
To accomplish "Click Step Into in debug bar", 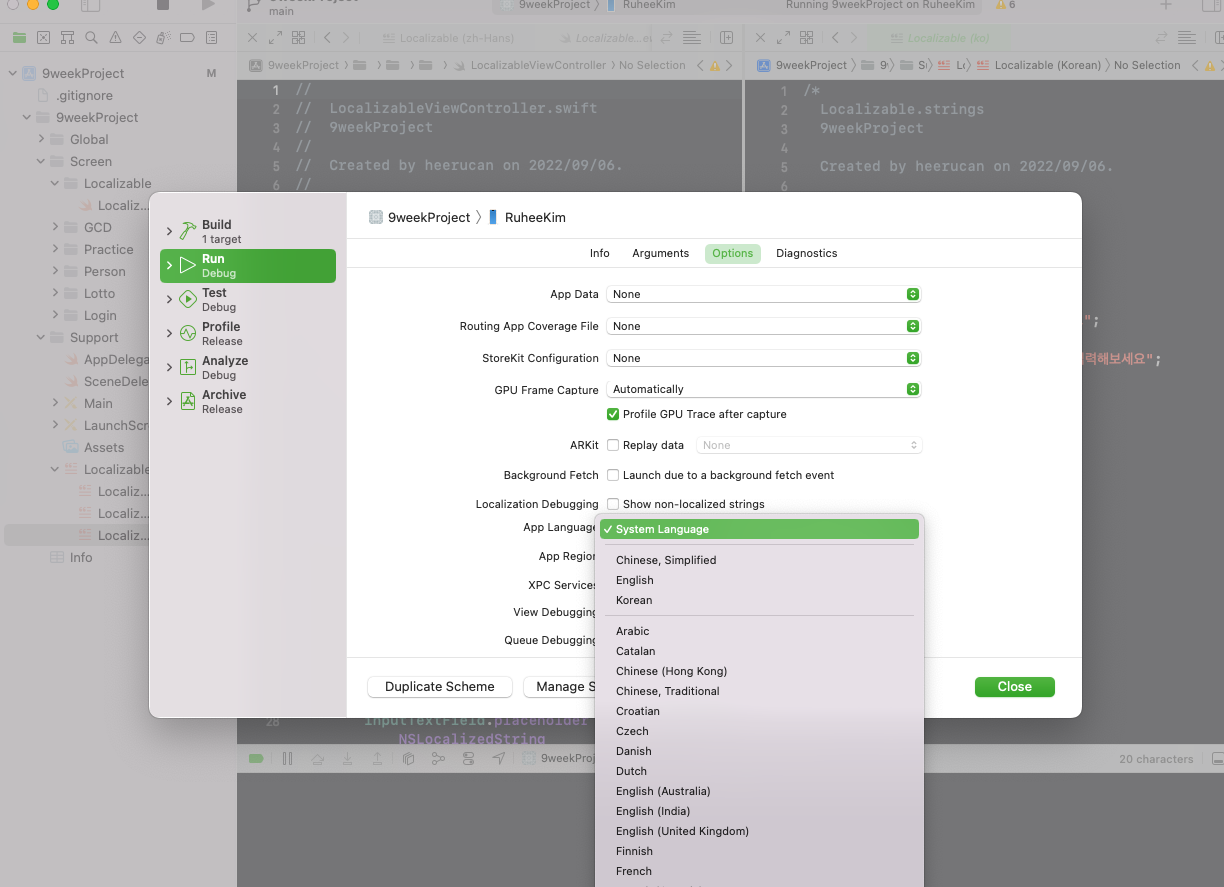I will pyautogui.click(x=347, y=759).
